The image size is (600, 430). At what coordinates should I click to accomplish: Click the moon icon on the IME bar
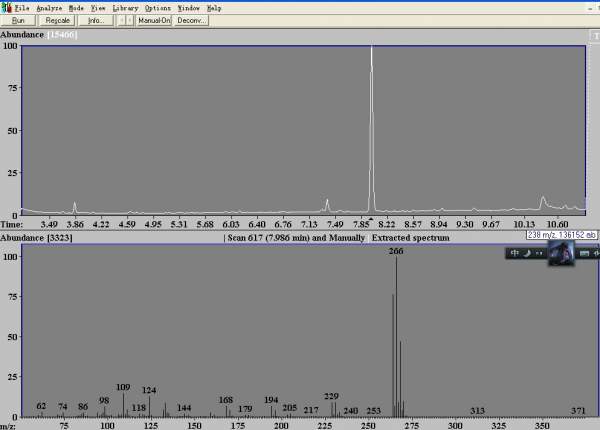[527, 253]
